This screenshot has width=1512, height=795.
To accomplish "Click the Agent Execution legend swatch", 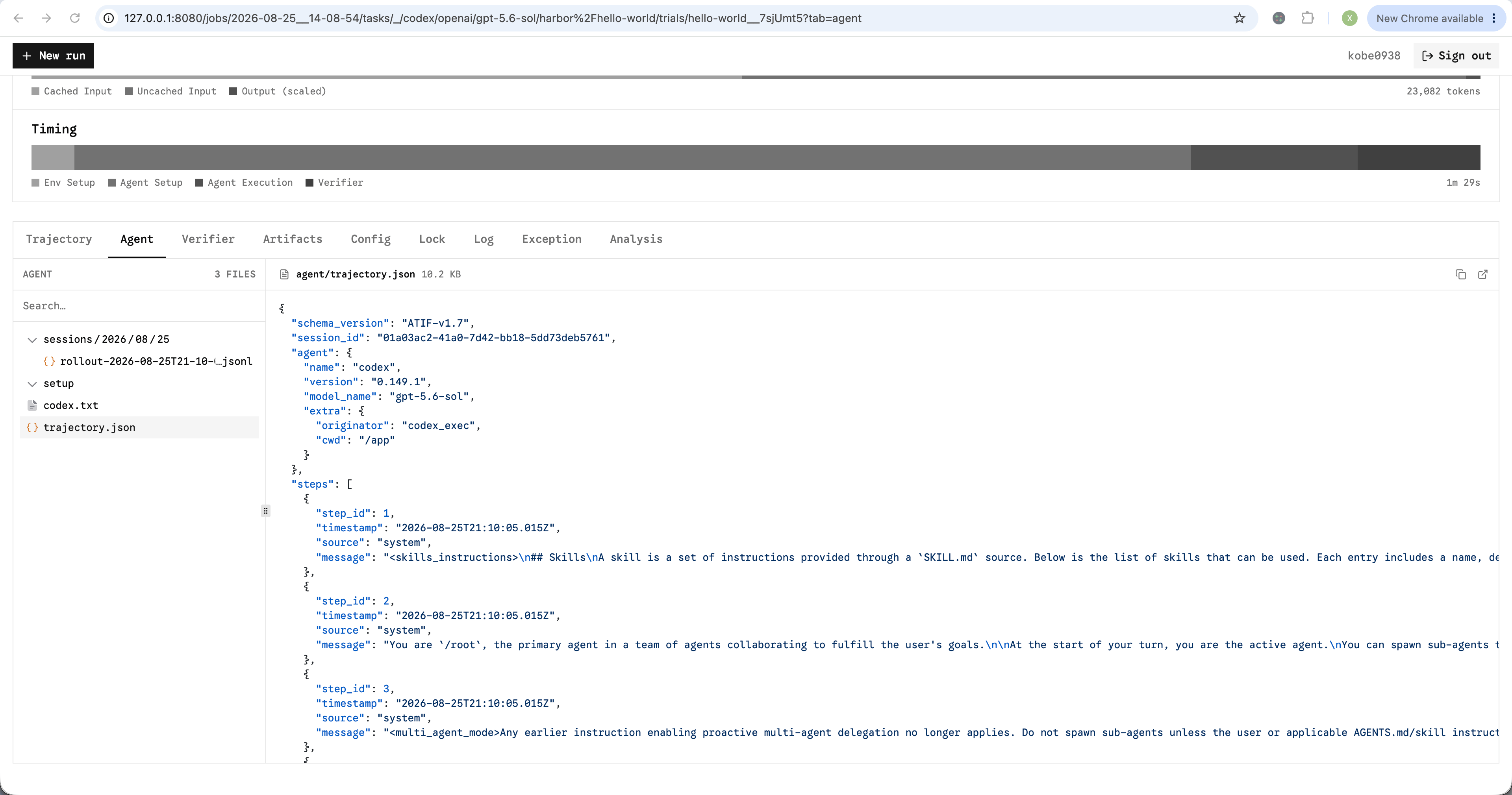I will [199, 183].
